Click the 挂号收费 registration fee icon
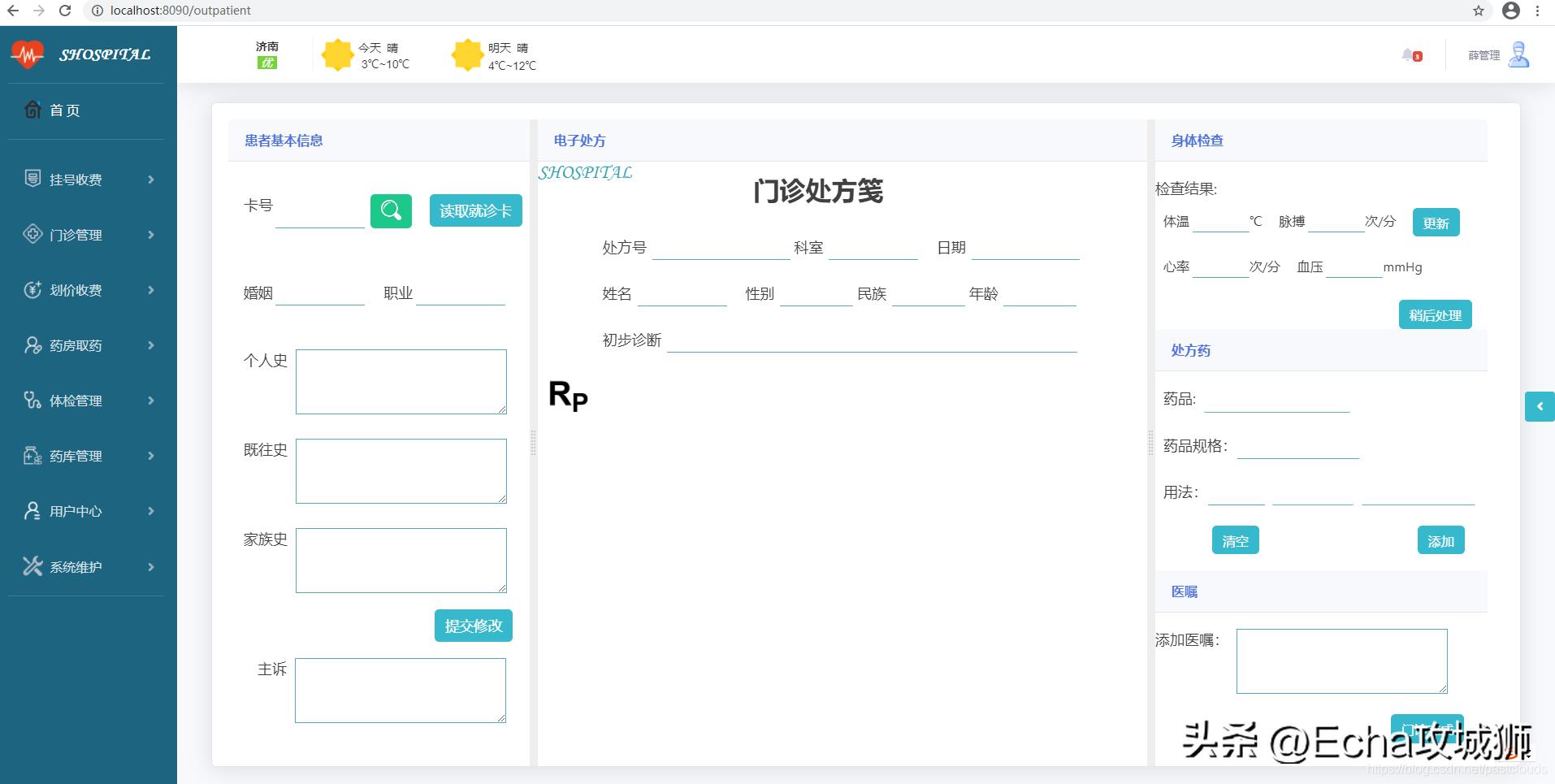The width and height of the screenshot is (1555, 784). coord(32,179)
